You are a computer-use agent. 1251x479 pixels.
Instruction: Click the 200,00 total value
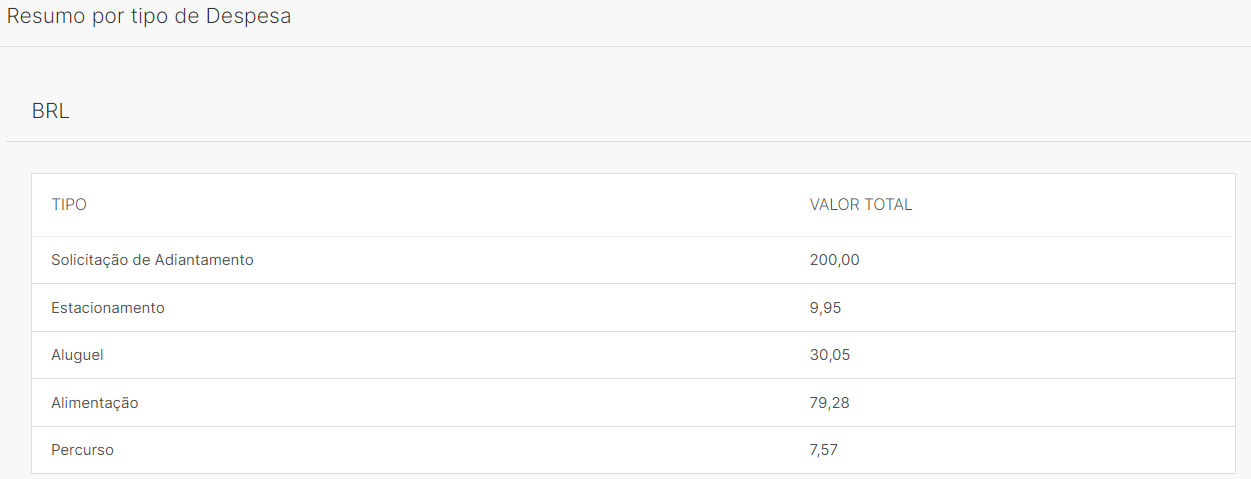(835, 260)
